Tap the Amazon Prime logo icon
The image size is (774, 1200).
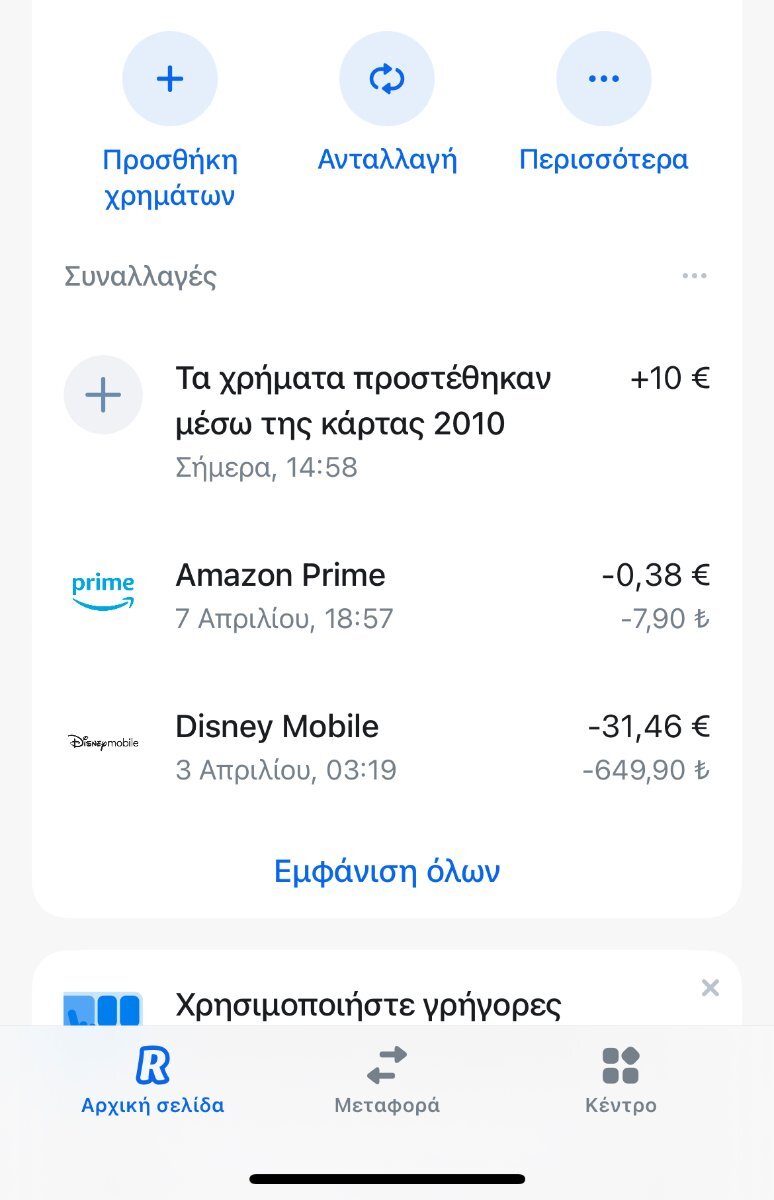103,592
